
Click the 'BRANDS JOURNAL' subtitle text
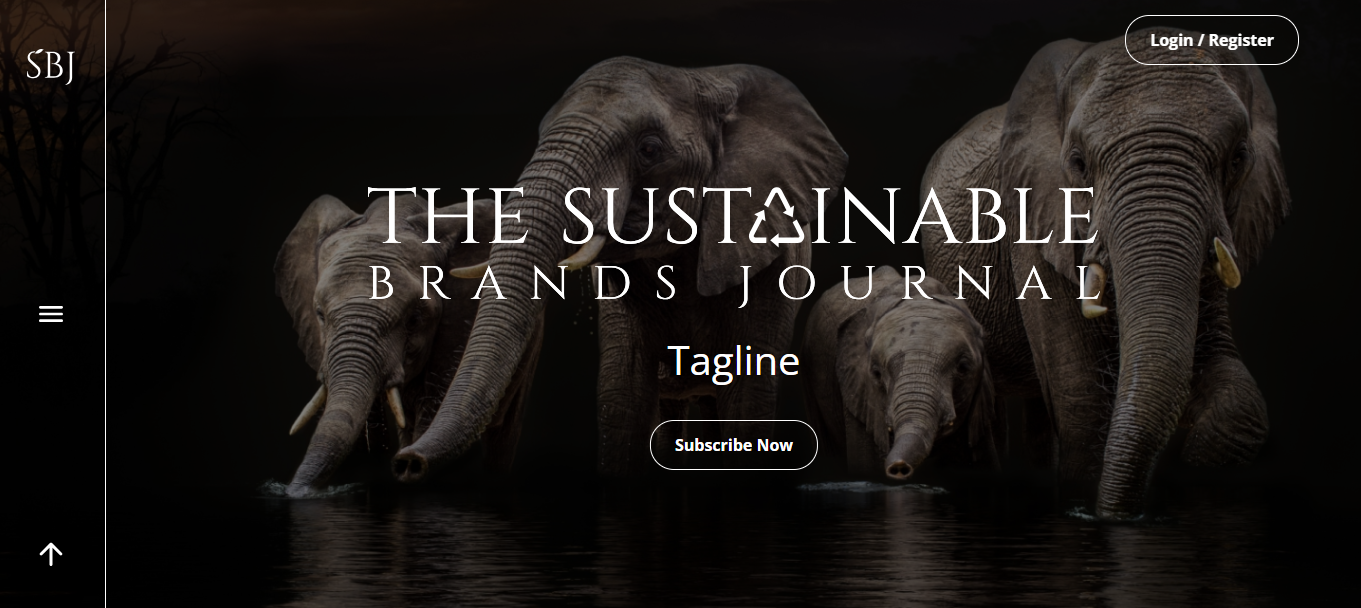pyautogui.click(x=736, y=284)
